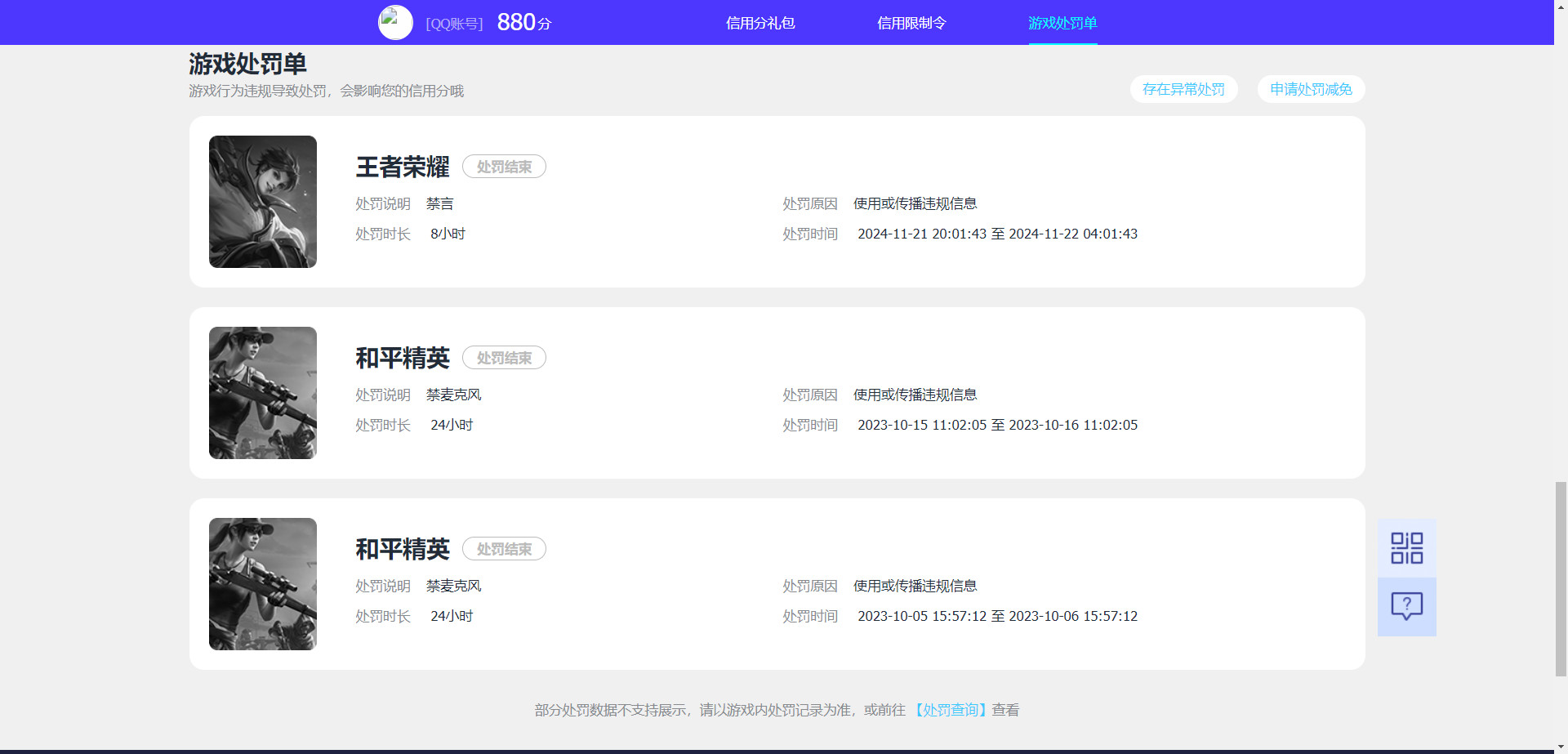Image resolution: width=1568 pixels, height=754 pixels.
Task: Click the scrollbar down arrow
Action: tap(1561, 747)
